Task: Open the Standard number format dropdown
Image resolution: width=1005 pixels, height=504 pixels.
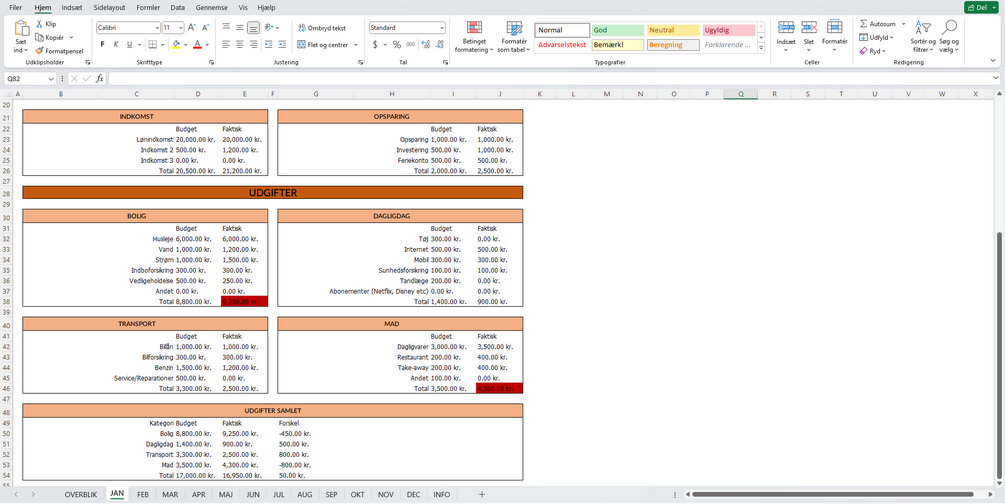Action: (442, 28)
